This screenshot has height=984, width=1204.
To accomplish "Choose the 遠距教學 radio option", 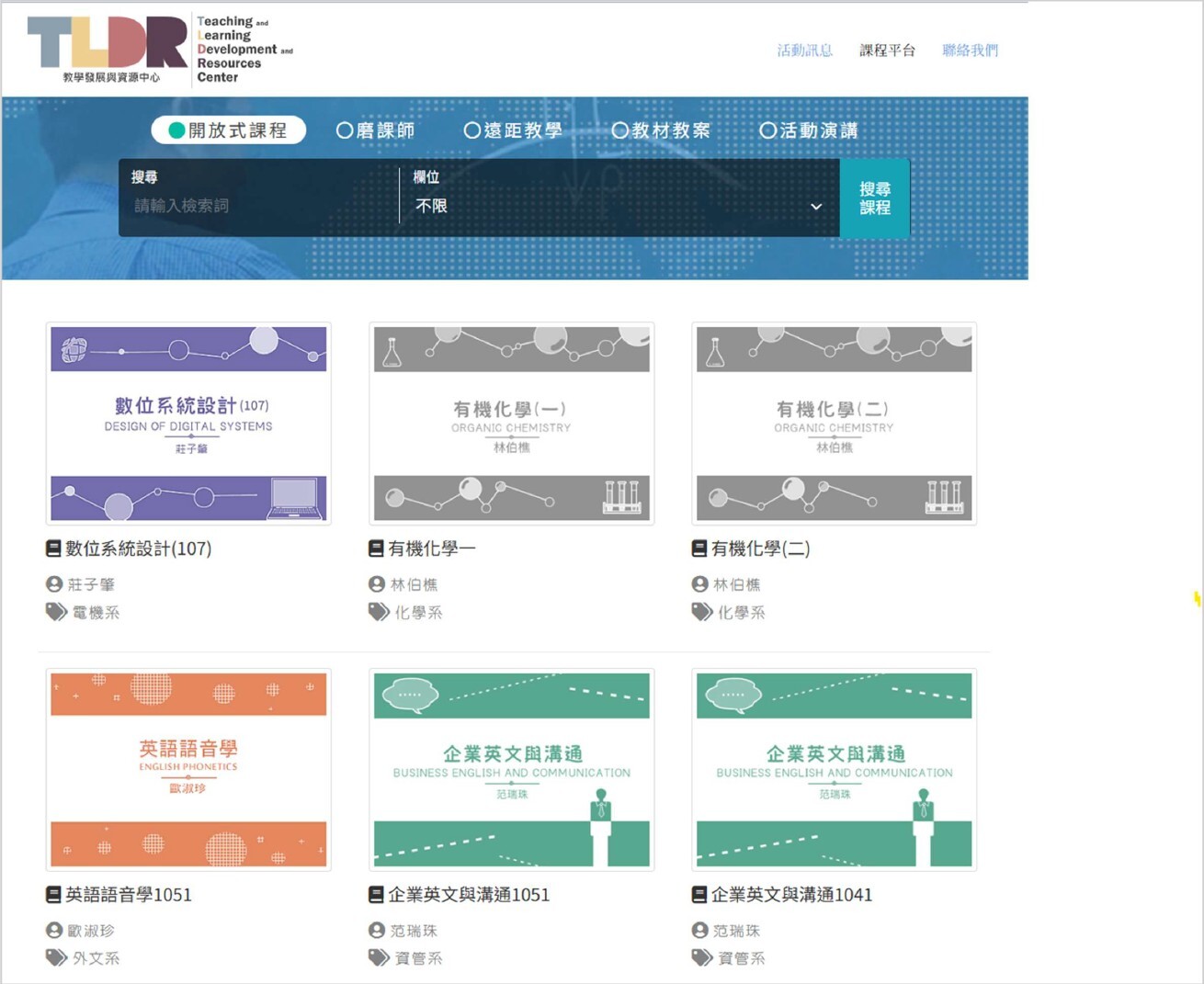I will tap(472, 130).
